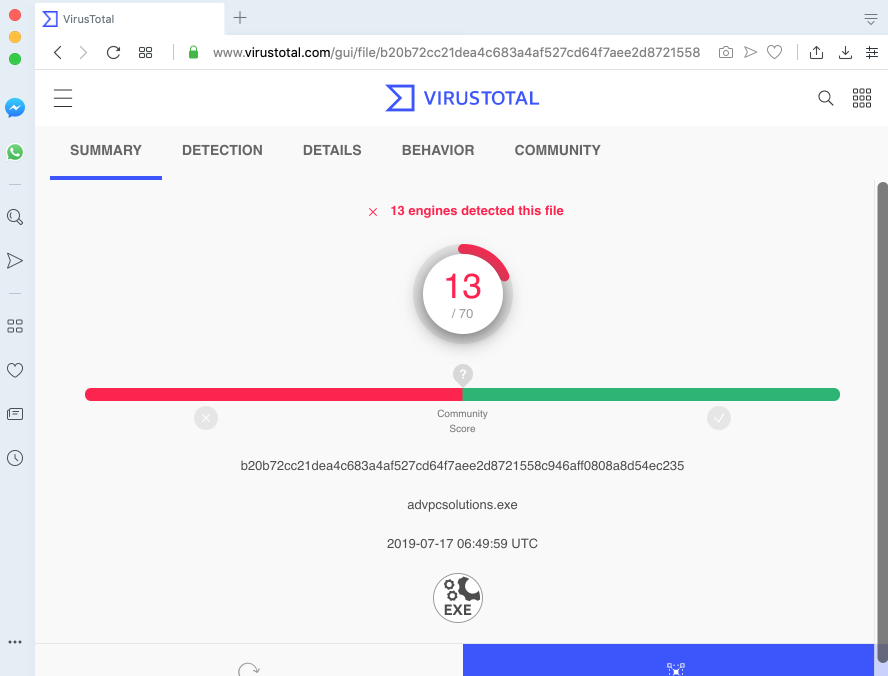888x676 pixels.
Task: Switch to the COMMUNITY tab
Action: point(557,150)
